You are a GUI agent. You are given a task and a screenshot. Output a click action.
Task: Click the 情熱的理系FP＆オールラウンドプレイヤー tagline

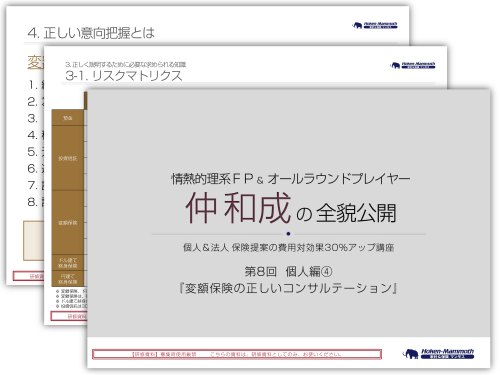click(x=291, y=179)
